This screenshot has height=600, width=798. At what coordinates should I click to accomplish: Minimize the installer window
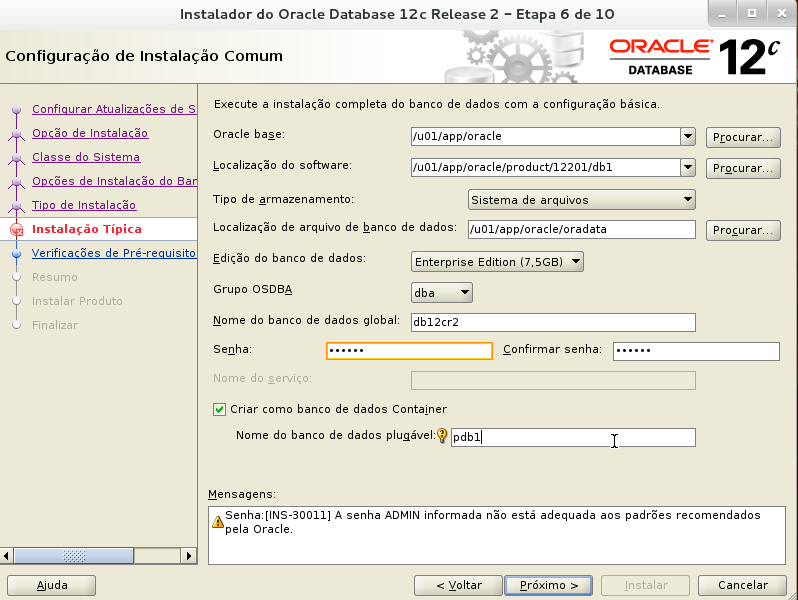pos(722,14)
